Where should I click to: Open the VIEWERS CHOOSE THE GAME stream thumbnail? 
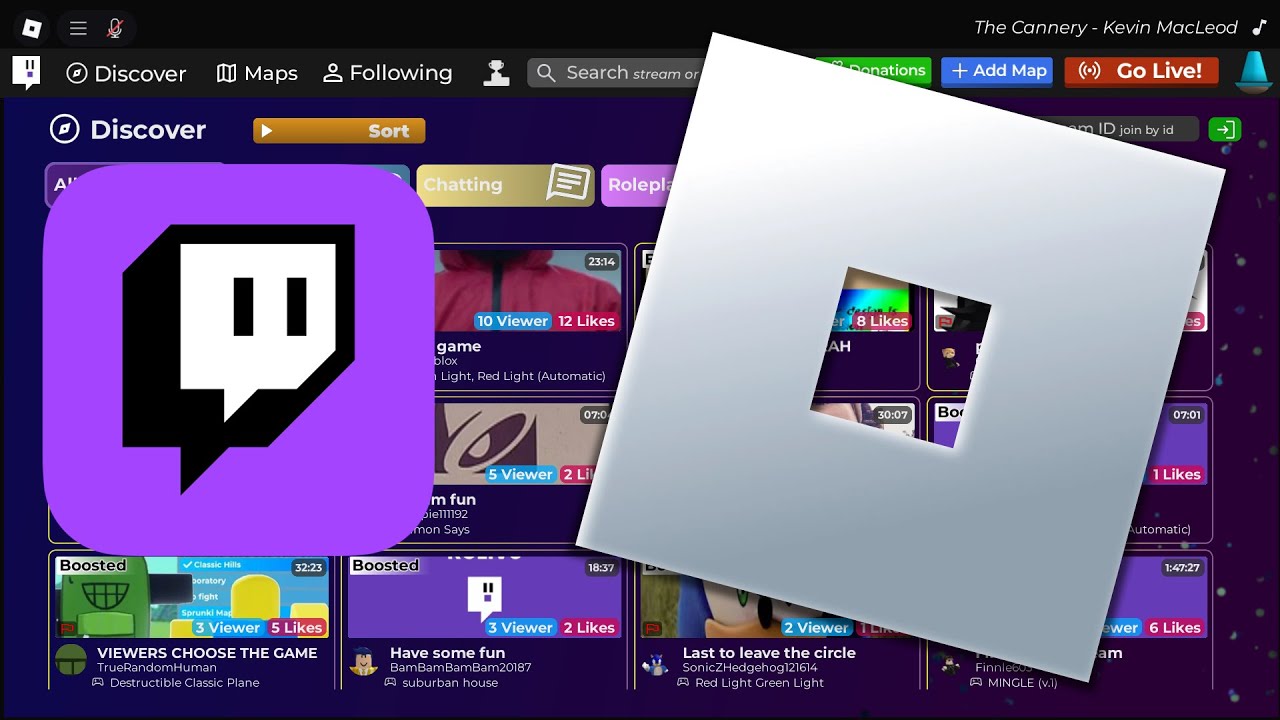coord(192,597)
